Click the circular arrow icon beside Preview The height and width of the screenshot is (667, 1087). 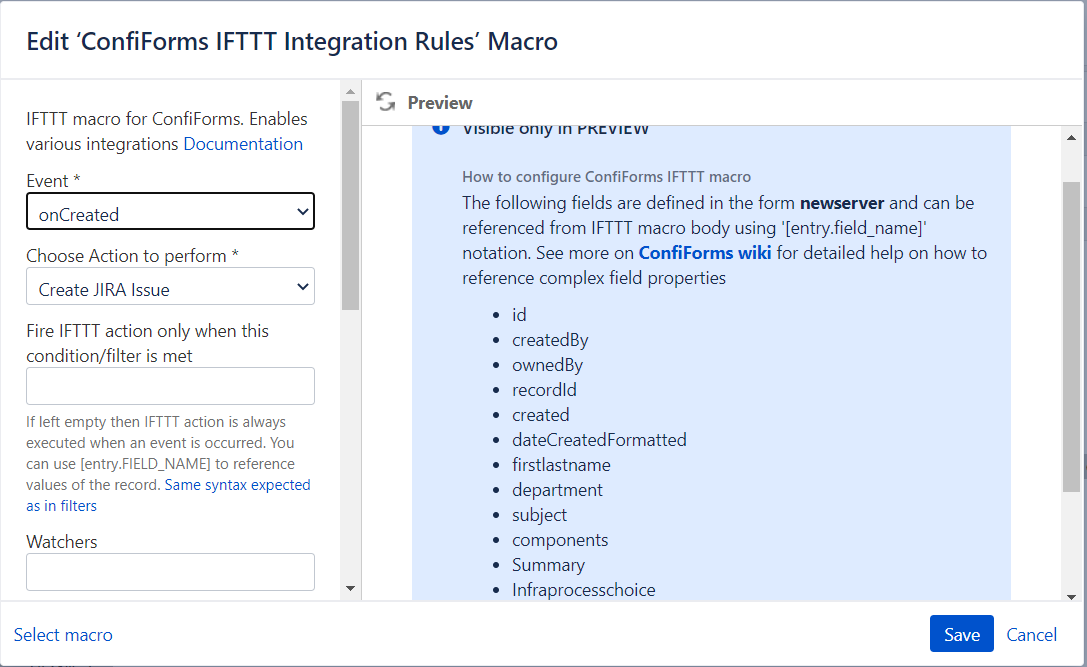[x=385, y=100]
